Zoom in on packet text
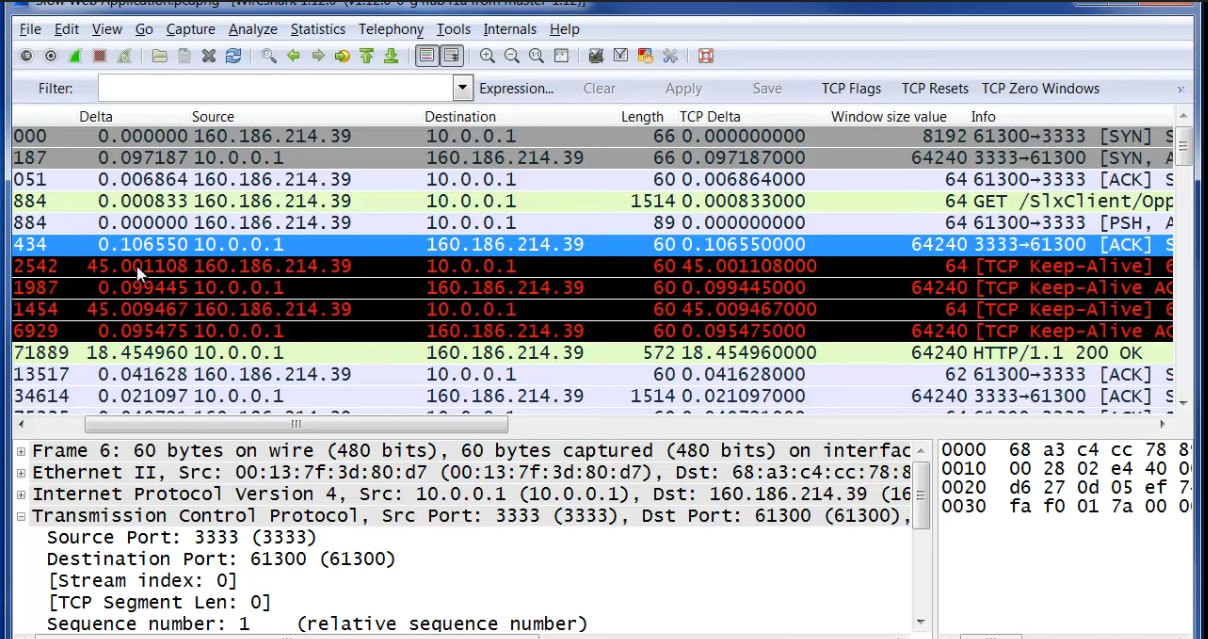1208x639 pixels. (487, 56)
